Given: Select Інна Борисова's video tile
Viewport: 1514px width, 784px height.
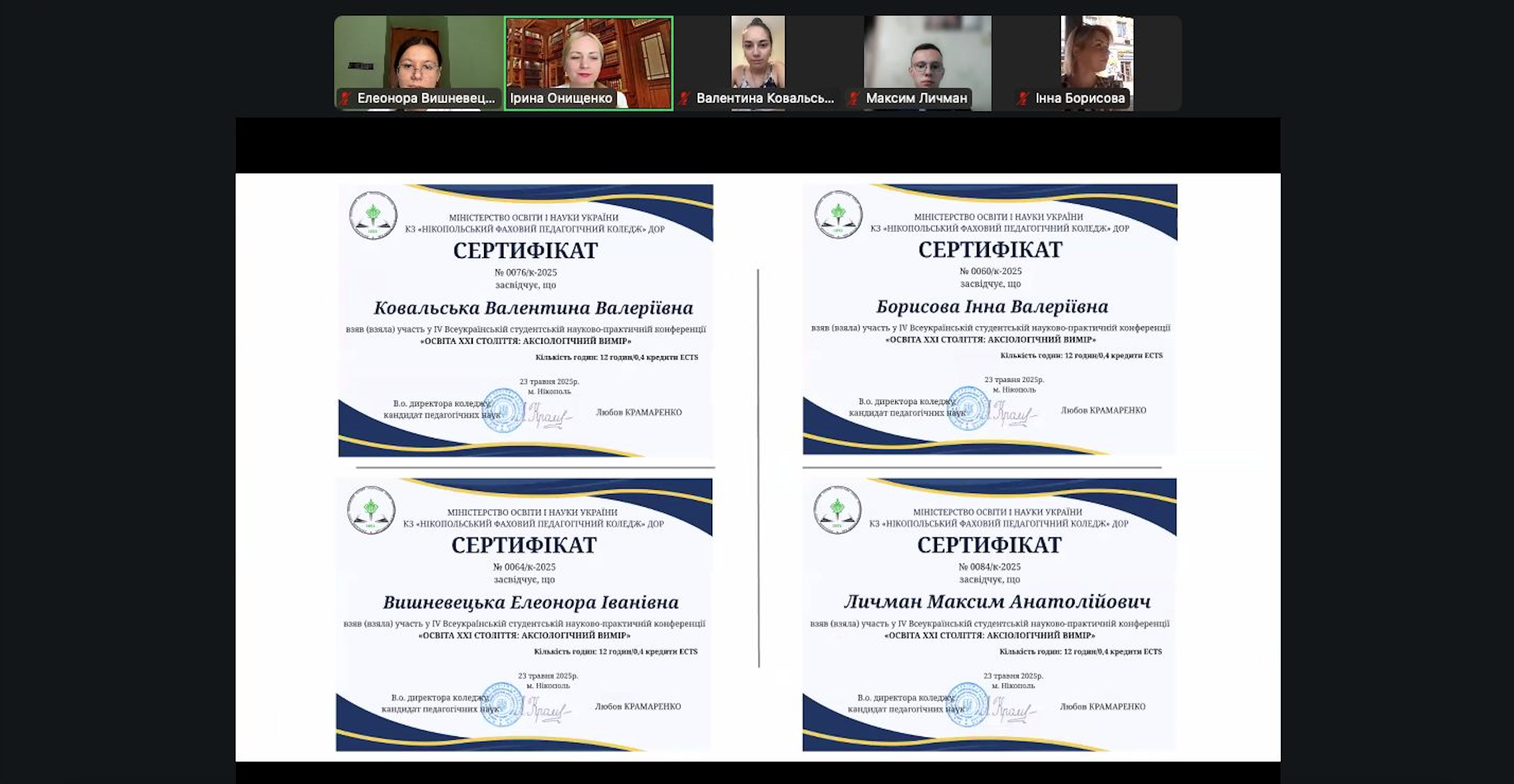Looking at the screenshot, I should click(1097, 54).
